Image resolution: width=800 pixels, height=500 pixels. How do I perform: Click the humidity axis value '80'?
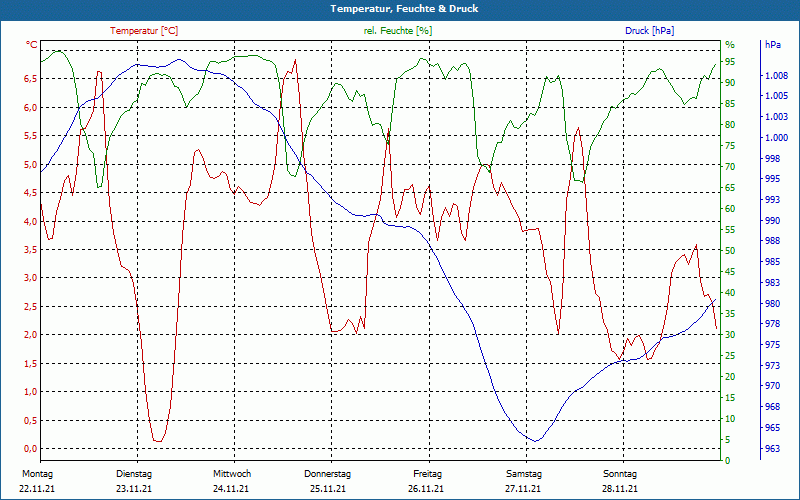click(730, 124)
